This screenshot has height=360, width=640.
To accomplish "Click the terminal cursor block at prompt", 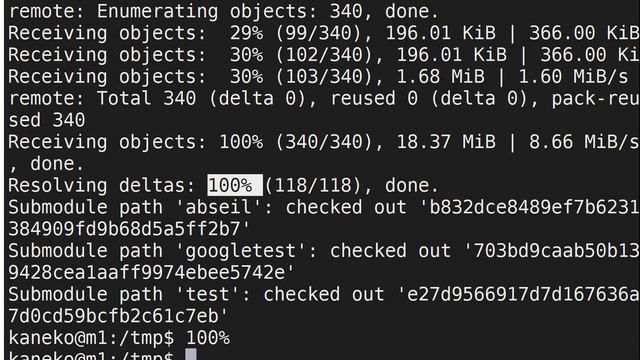I will tap(191, 354).
